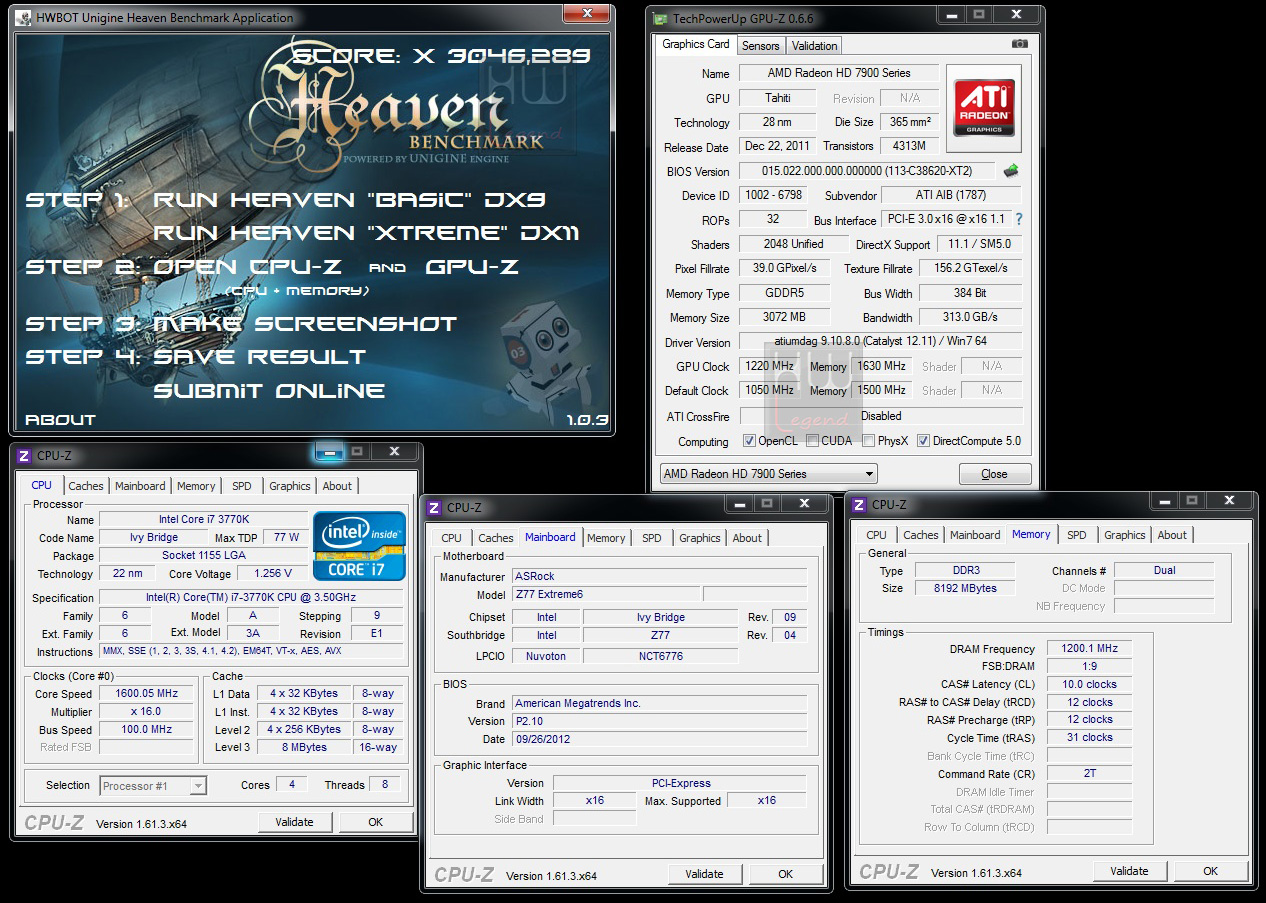Image resolution: width=1266 pixels, height=903 pixels.
Task: Click Submit Online in the Heaven window
Action: [269, 391]
